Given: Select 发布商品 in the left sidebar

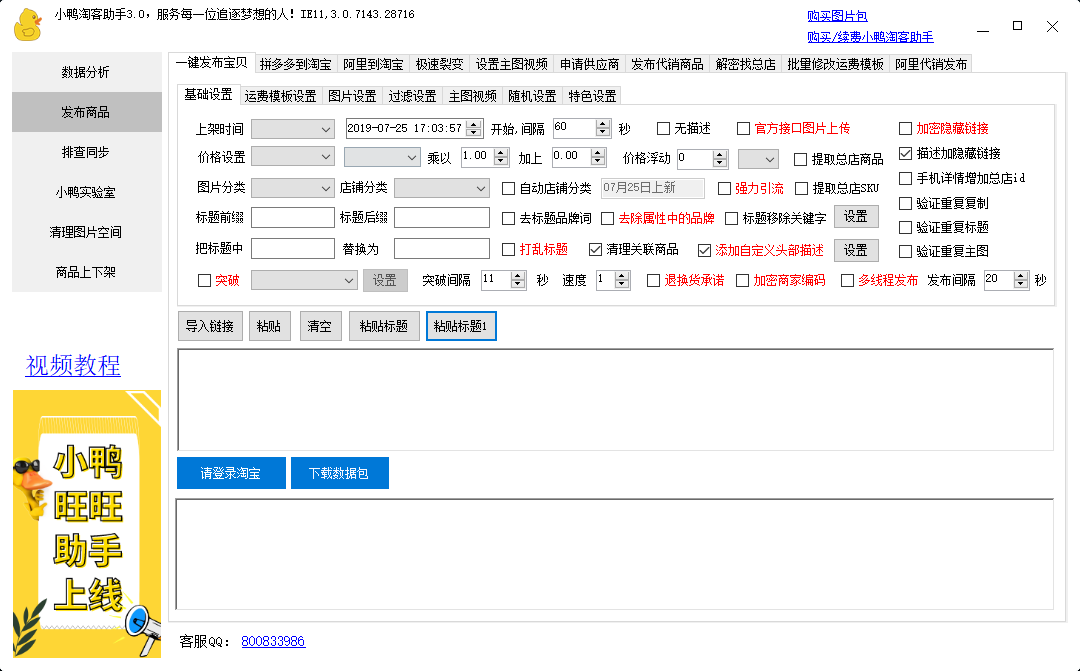Looking at the screenshot, I should tap(86, 111).
